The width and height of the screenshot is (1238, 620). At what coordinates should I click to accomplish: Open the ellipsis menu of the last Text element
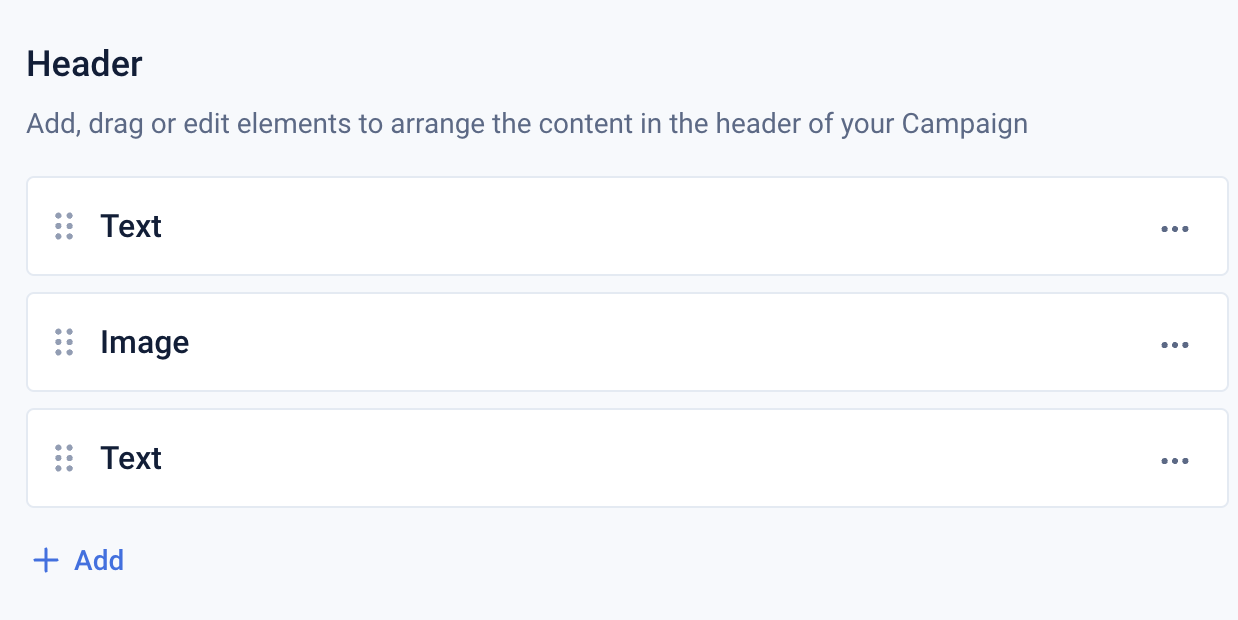[1174, 460]
